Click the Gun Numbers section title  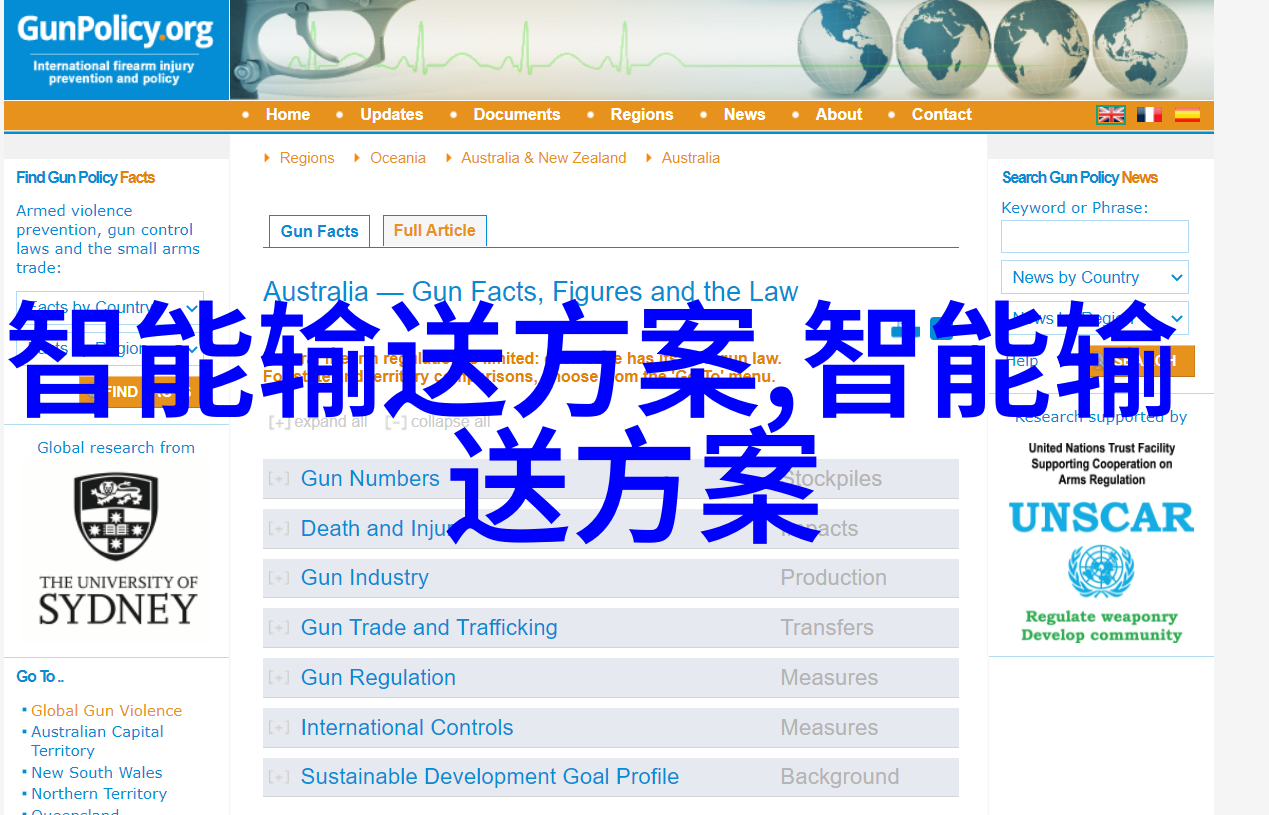pos(370,479)
